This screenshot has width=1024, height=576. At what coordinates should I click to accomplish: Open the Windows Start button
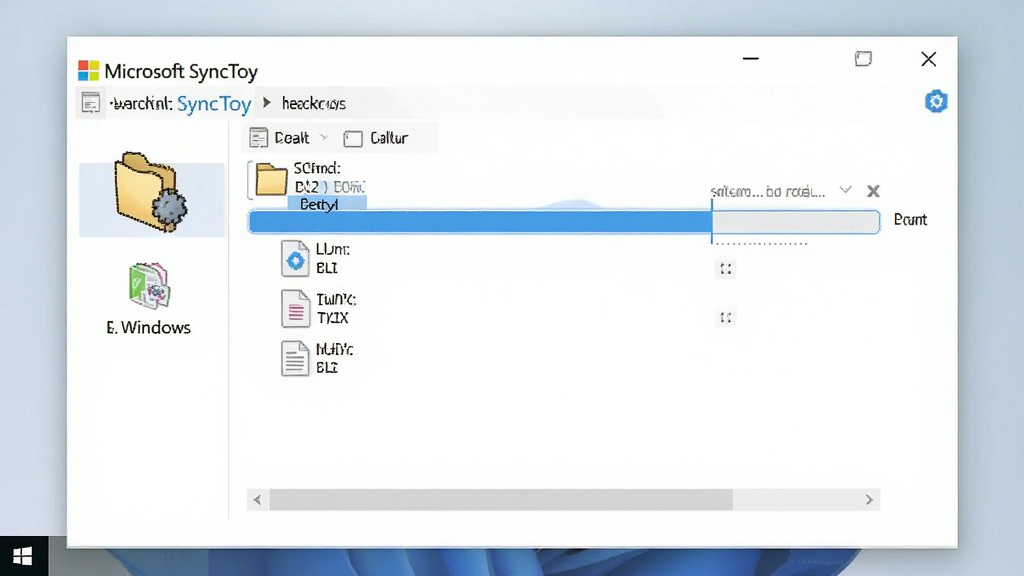point(23,556)
